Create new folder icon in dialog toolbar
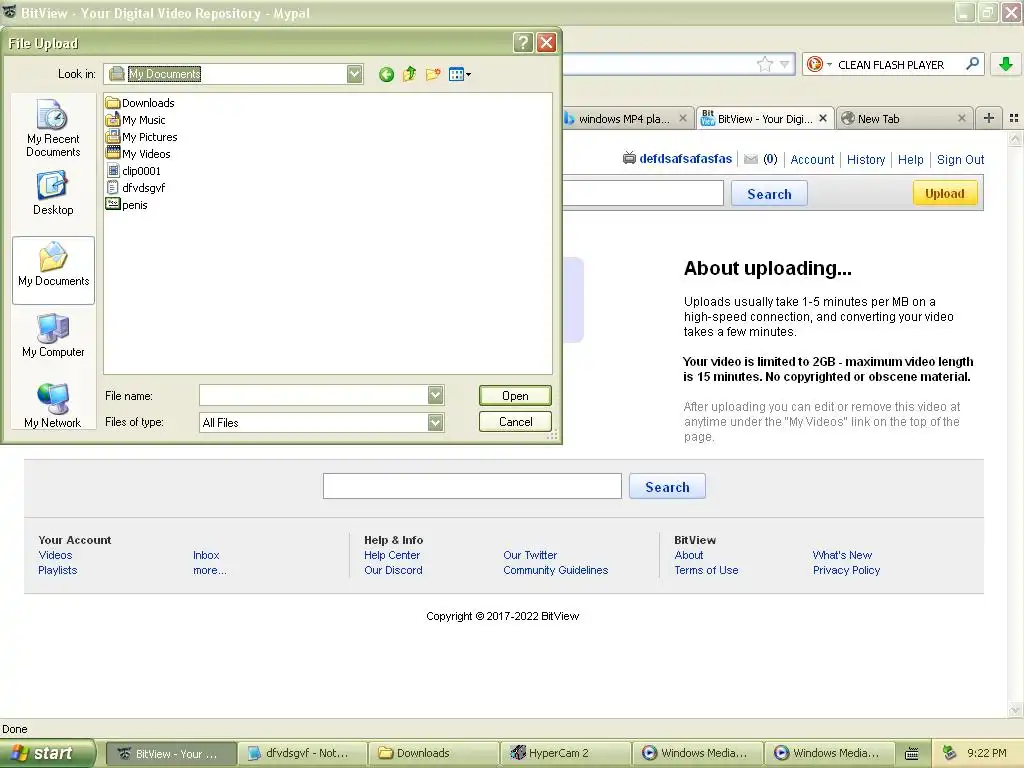The width and height of the screenshot is (1024, 768). [x=433, y=74]
